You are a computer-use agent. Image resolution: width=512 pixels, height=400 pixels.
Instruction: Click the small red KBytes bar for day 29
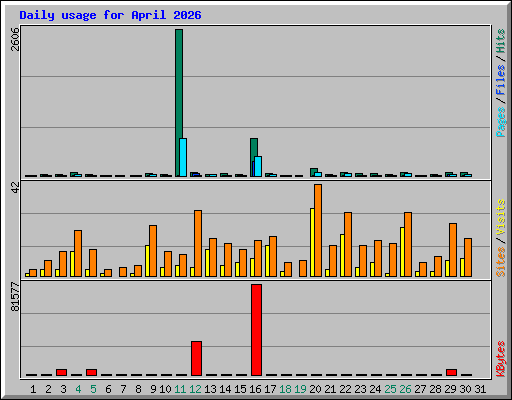pos(451,372)
